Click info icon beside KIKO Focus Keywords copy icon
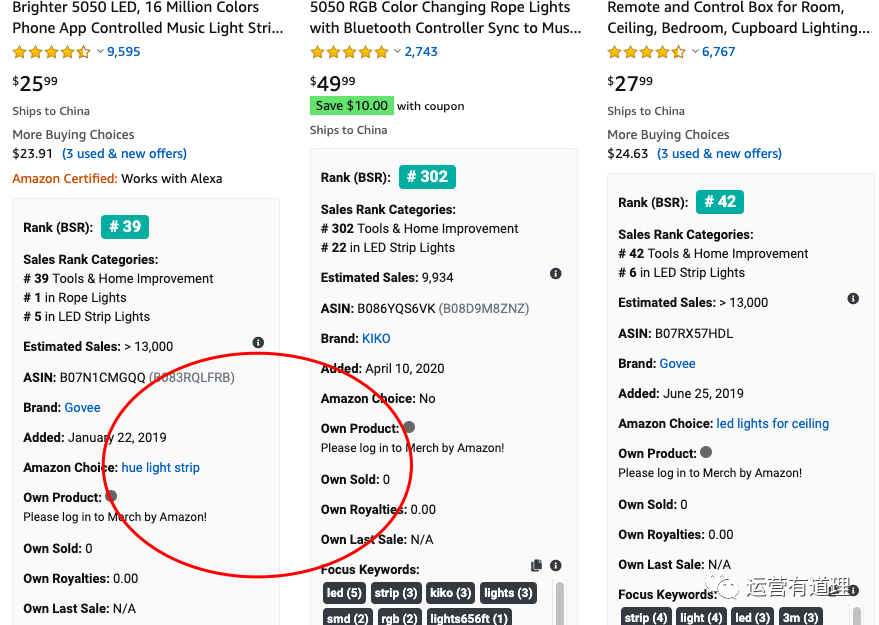This screenshot has width=879, height=625. click(556, 566)
